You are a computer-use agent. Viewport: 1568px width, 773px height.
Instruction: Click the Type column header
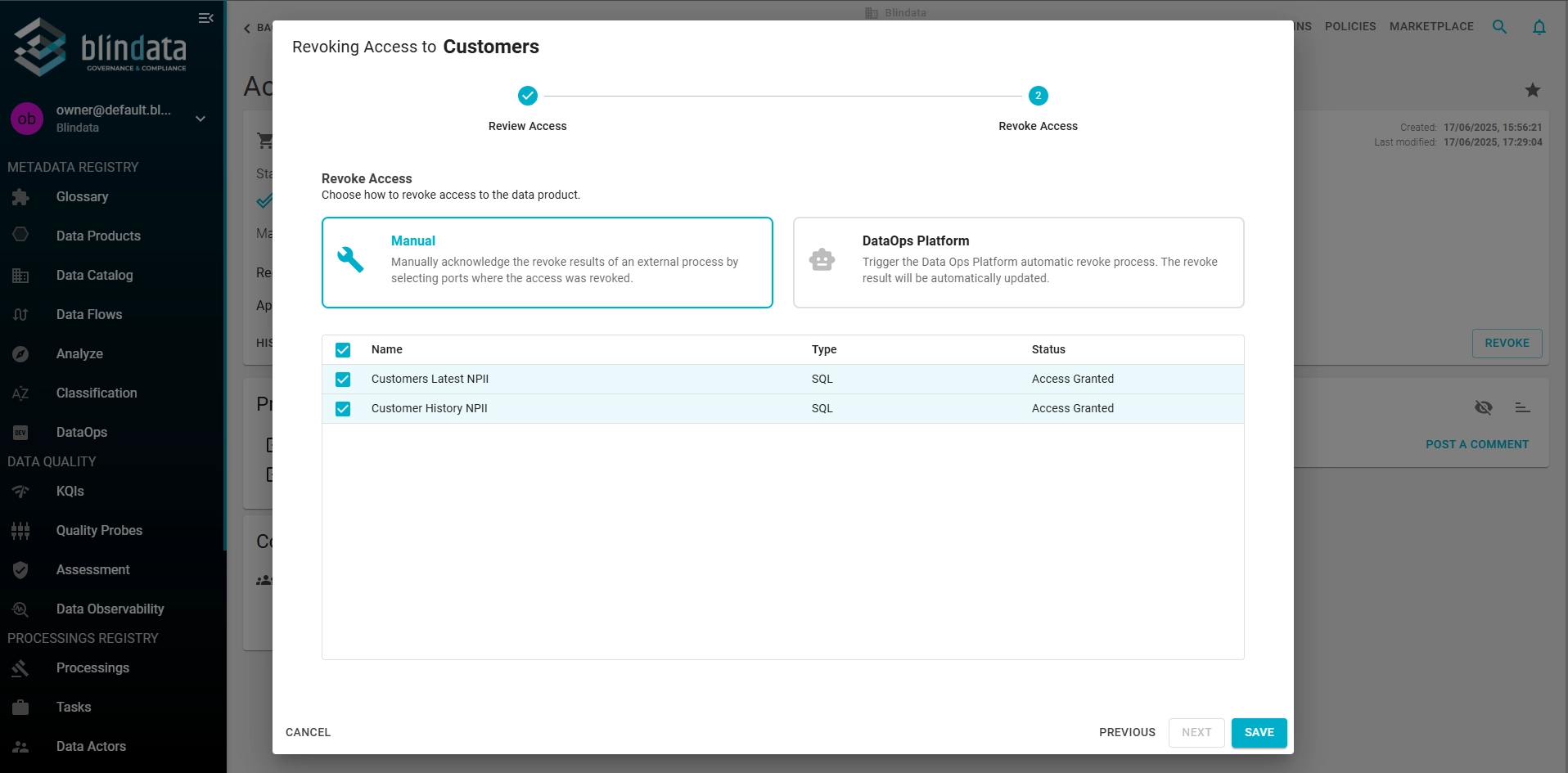824,349
